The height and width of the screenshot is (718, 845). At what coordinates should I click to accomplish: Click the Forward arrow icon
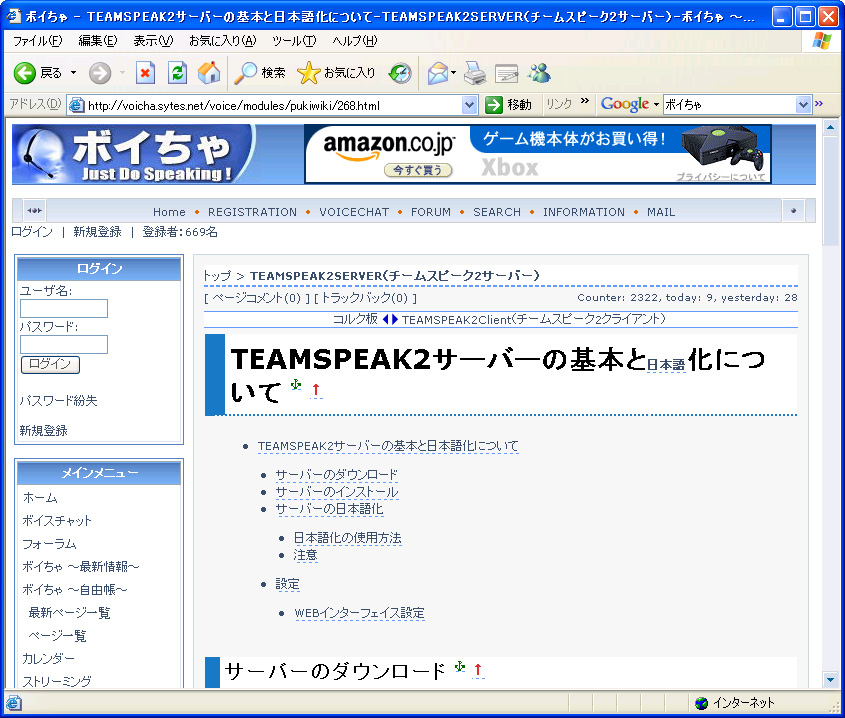100,73
